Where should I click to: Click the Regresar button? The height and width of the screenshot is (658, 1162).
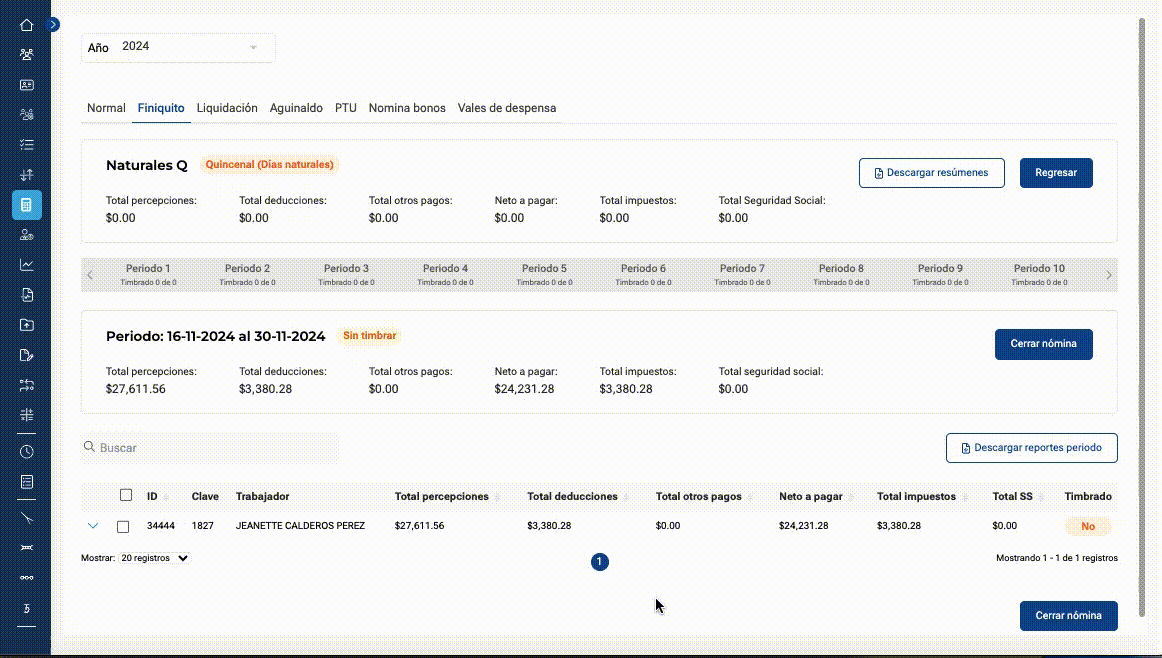[1056, 173]
